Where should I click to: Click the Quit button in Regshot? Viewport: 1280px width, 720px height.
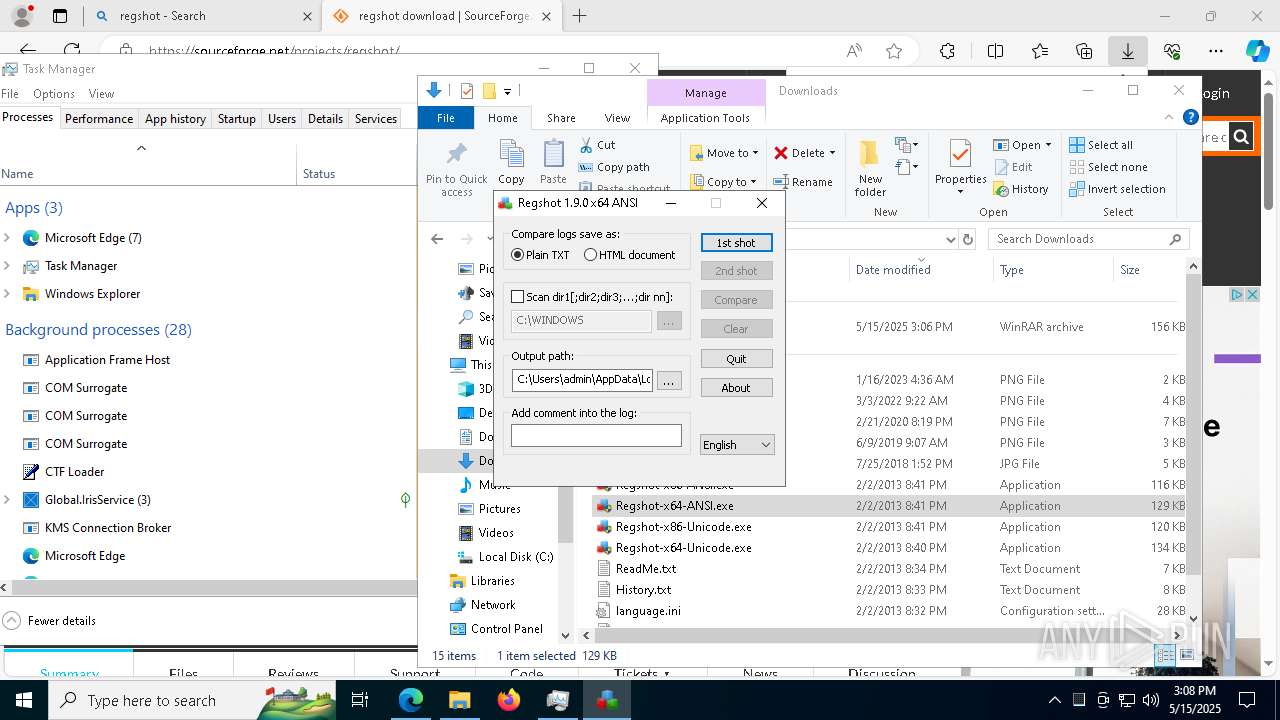tap(736, 359)
